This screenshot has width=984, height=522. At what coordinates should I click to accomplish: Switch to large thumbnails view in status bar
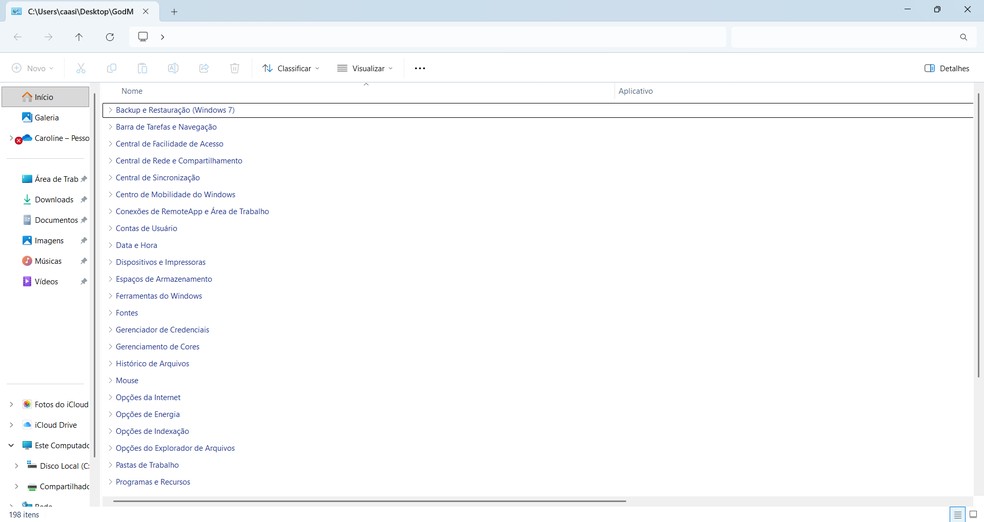tap(973, 514)
